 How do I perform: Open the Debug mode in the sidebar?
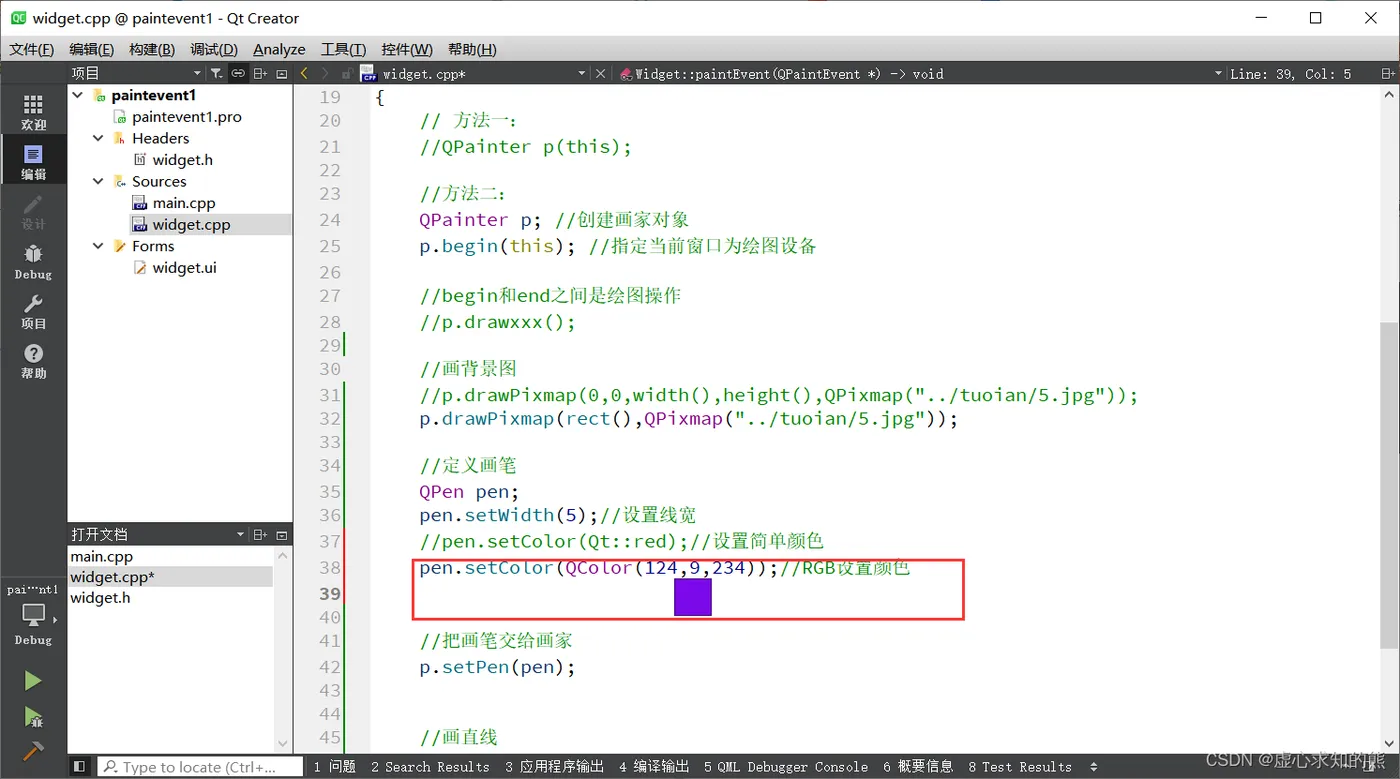pyautogui.click(x=33, y=260)
